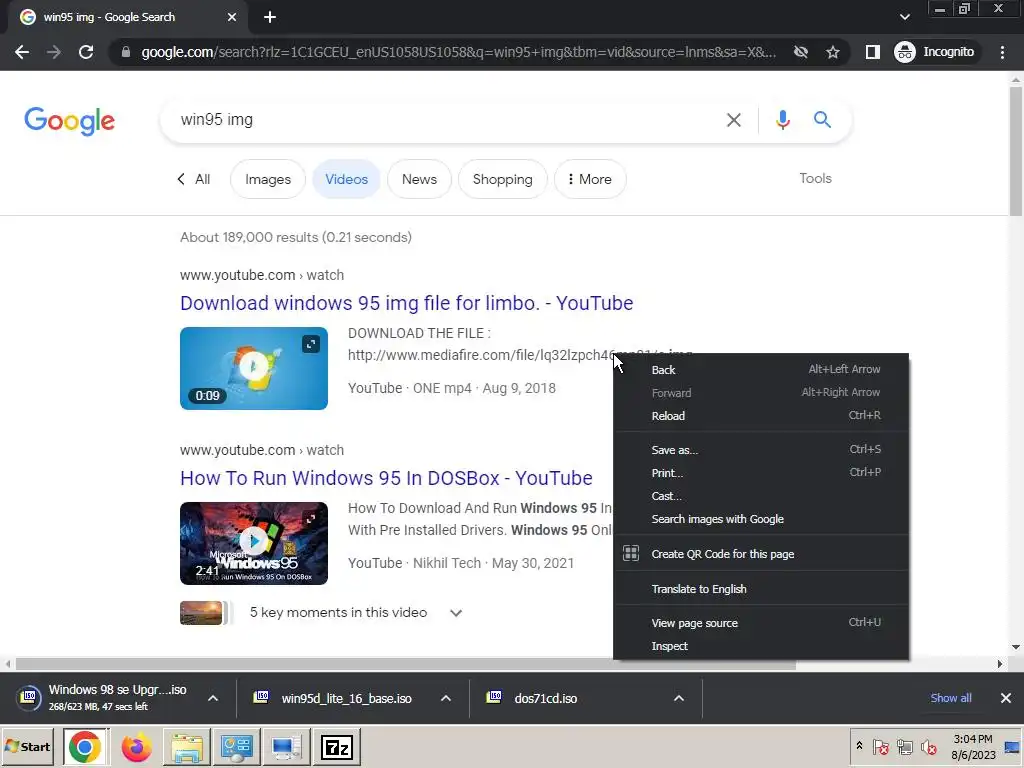Open Chrome's three-dot menu
1024x768 pixels.
1002,52
